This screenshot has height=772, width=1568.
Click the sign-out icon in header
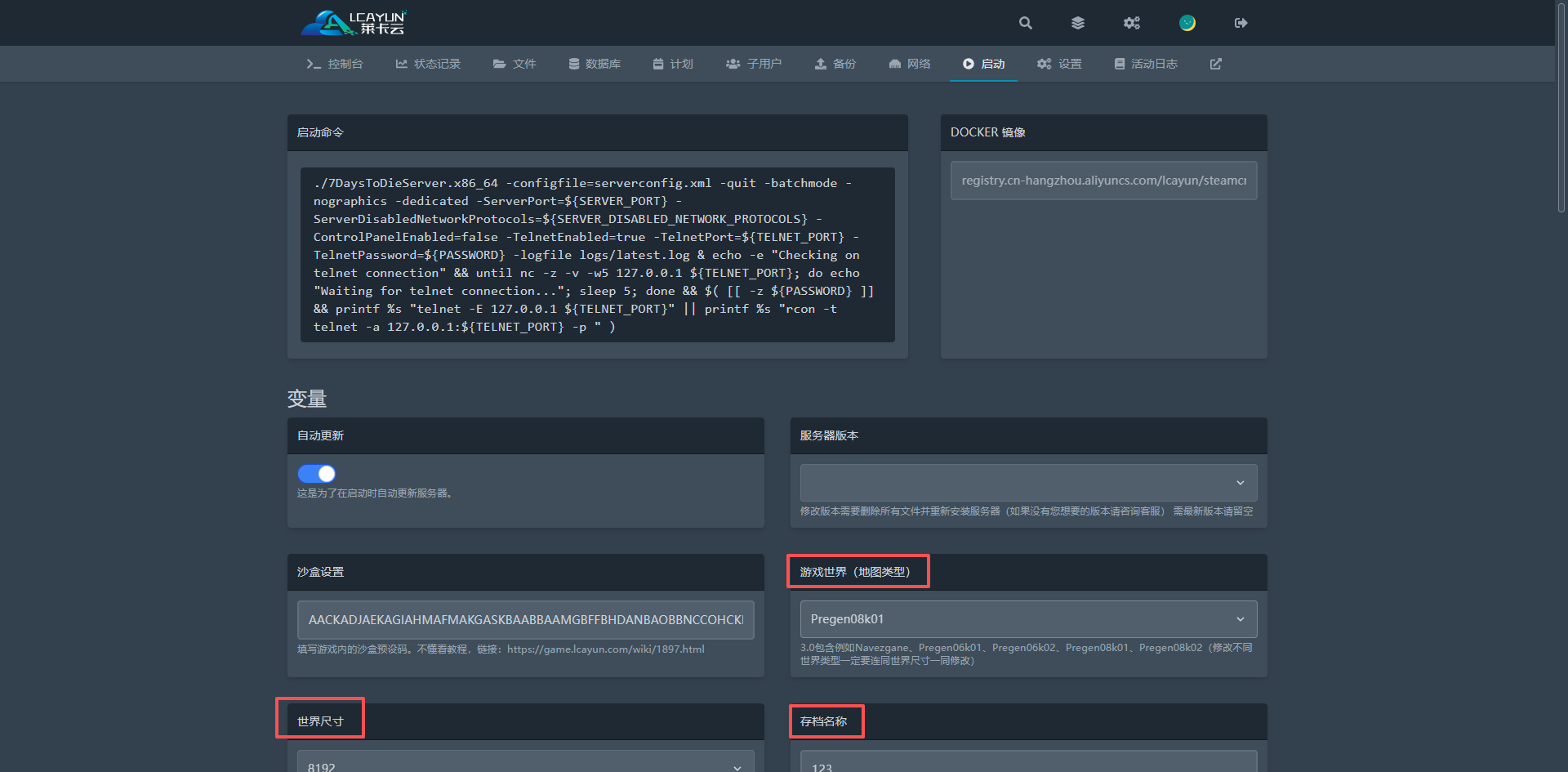click(1241, 23)
